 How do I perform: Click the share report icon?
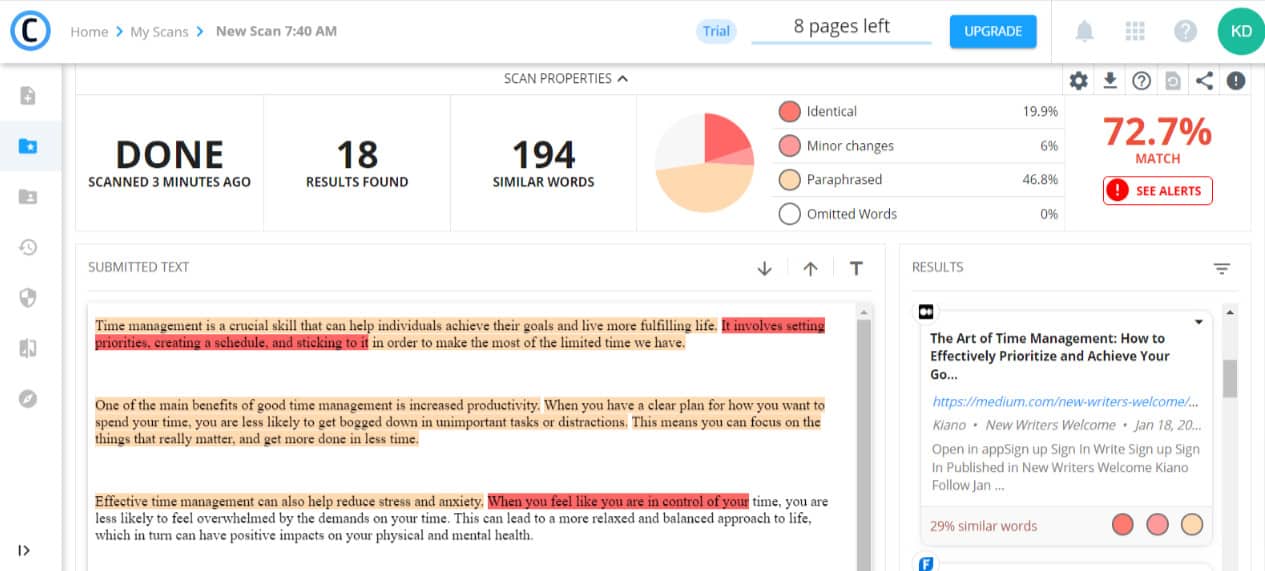coord(1204,81)
